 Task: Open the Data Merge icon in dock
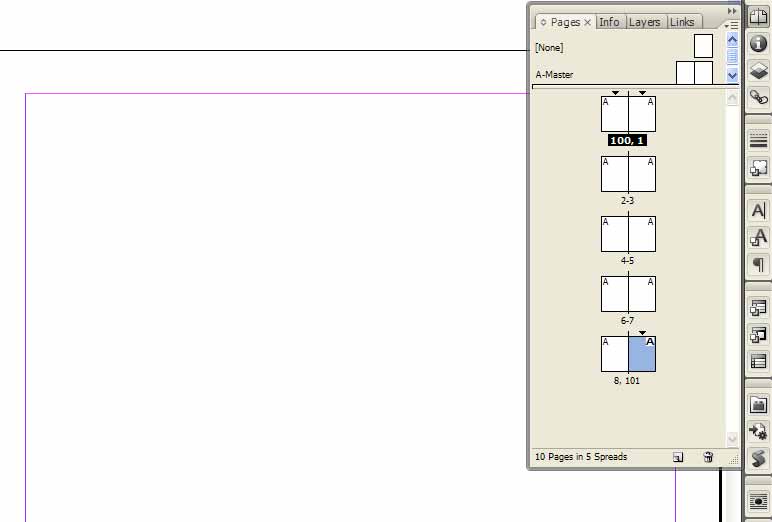758,405
